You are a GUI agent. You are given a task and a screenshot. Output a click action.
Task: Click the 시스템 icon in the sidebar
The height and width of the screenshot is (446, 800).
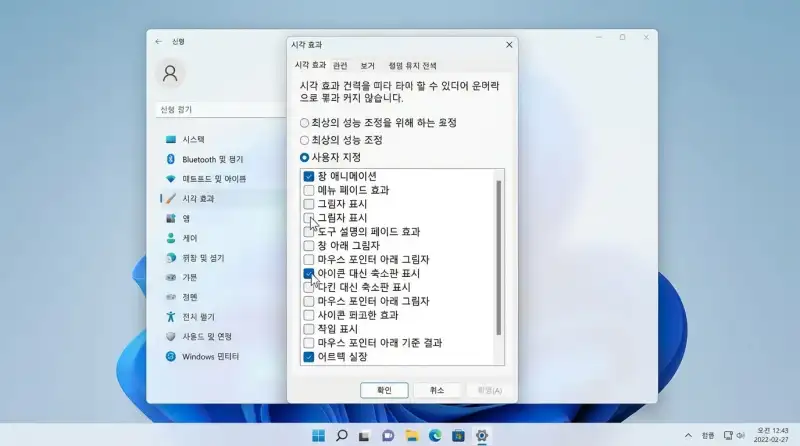coord(171,139)
